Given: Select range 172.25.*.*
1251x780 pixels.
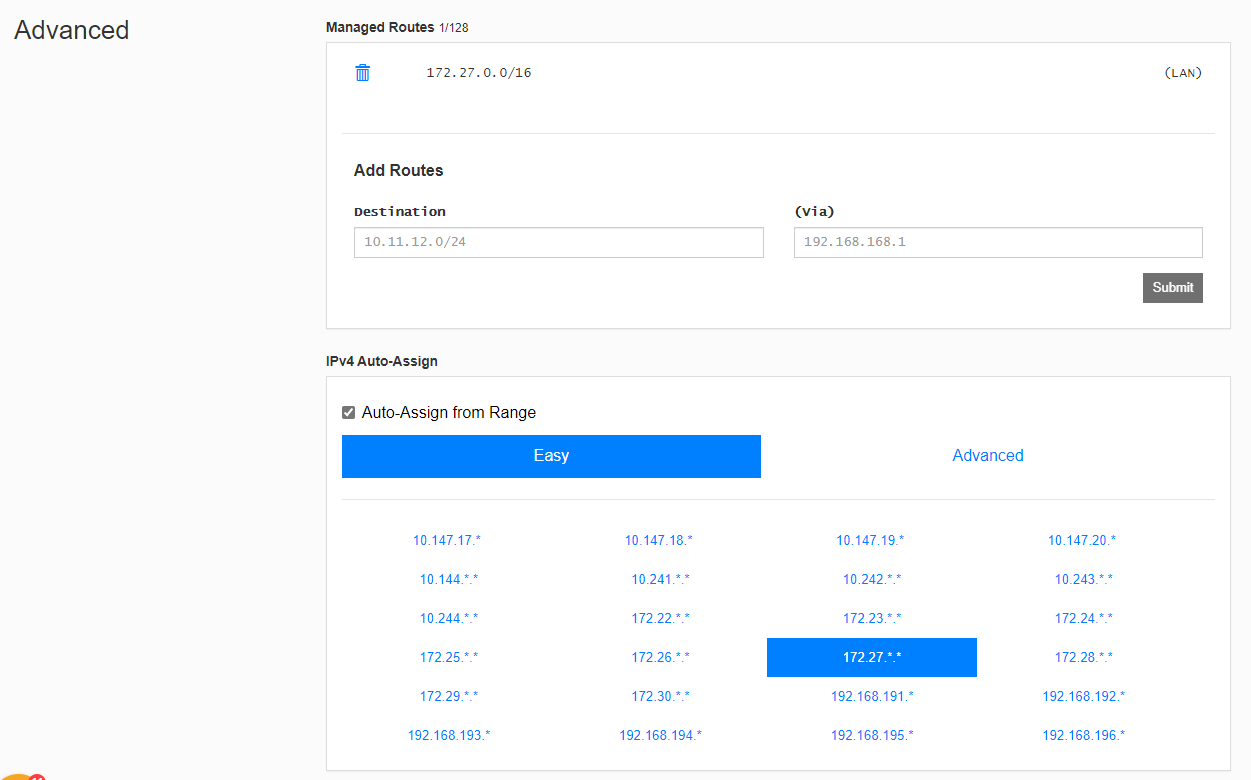Looking at the screenshot, I should pos(449,657).
